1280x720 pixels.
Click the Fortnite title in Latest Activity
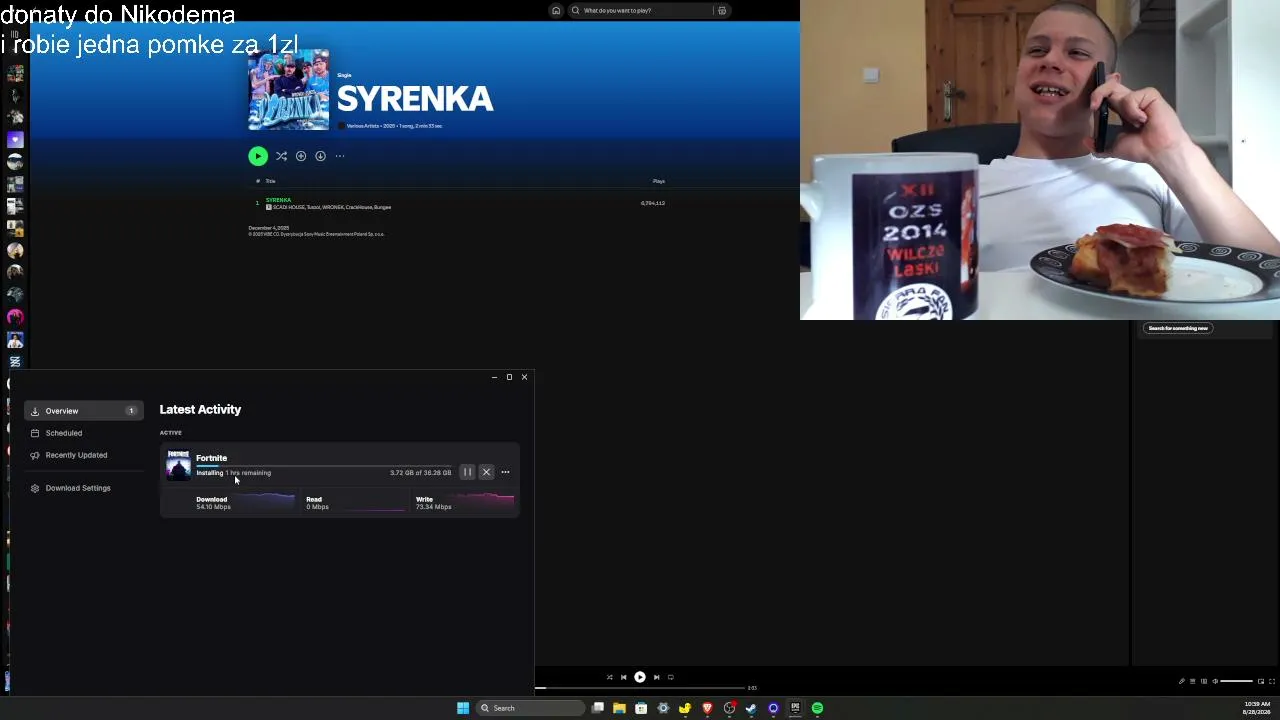tap(211, 458)
